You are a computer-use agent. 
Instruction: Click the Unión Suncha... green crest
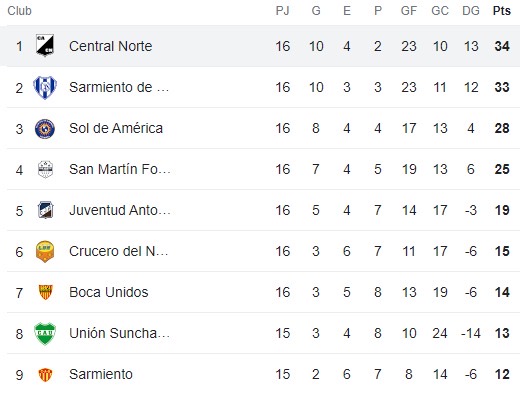(45, 333)
